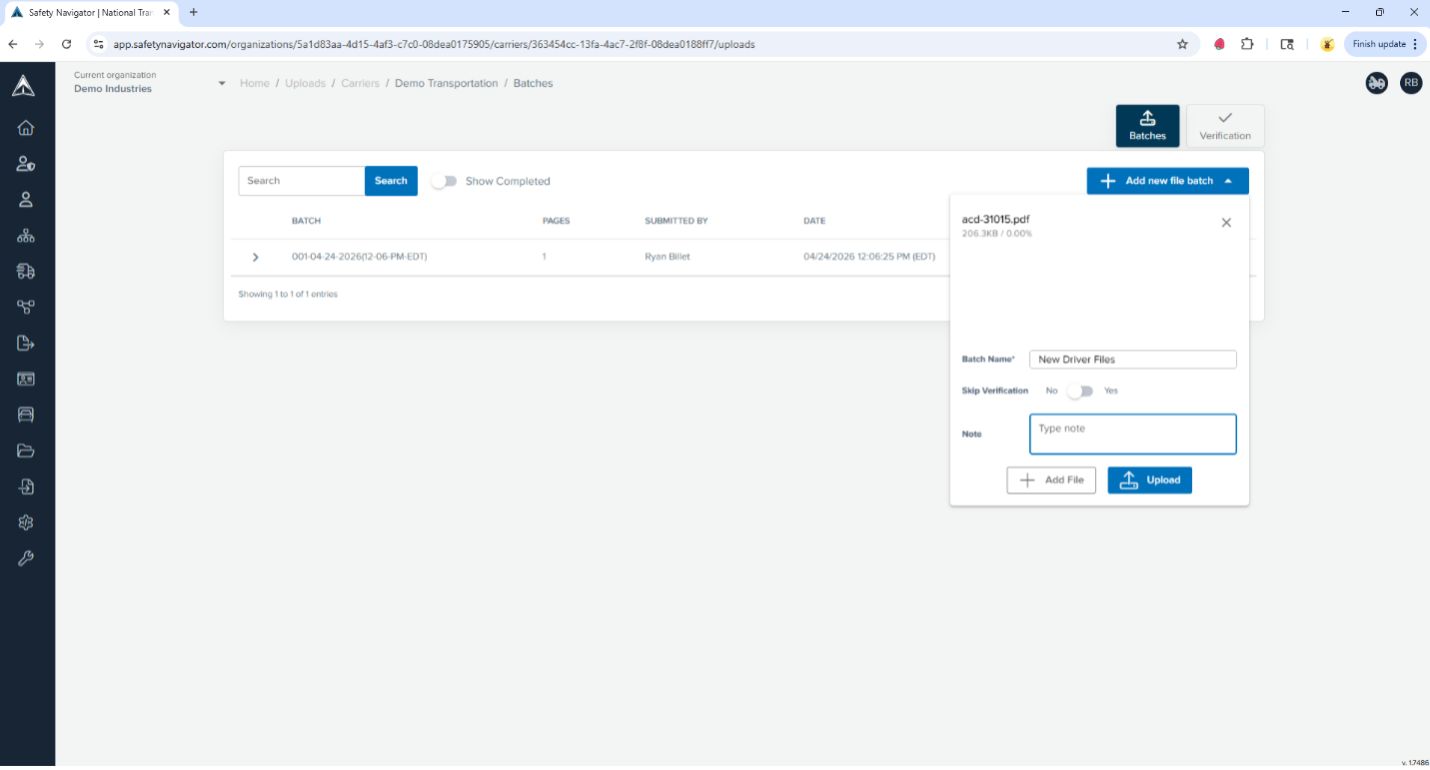1430x770 pixels.
Task: Toggle Skip Verification switch
Action: 1080,391
